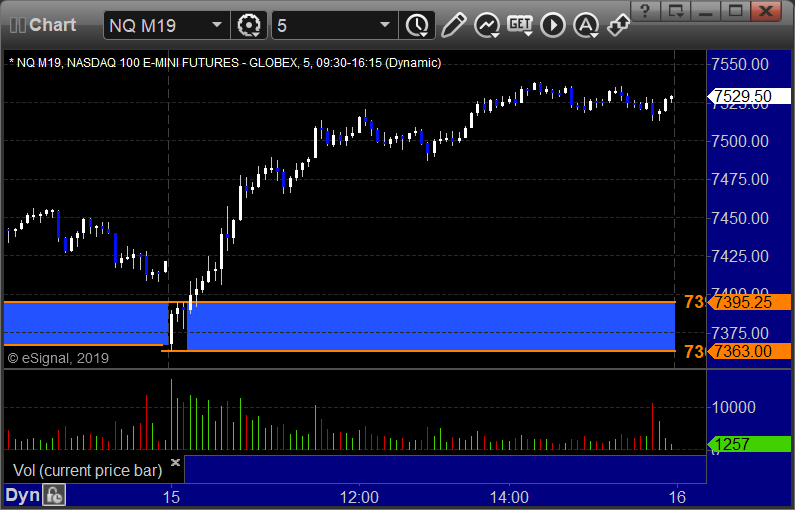Click the 12:00 time axis label
Viewport: 795px width, 510px height.
pos(359,497)
